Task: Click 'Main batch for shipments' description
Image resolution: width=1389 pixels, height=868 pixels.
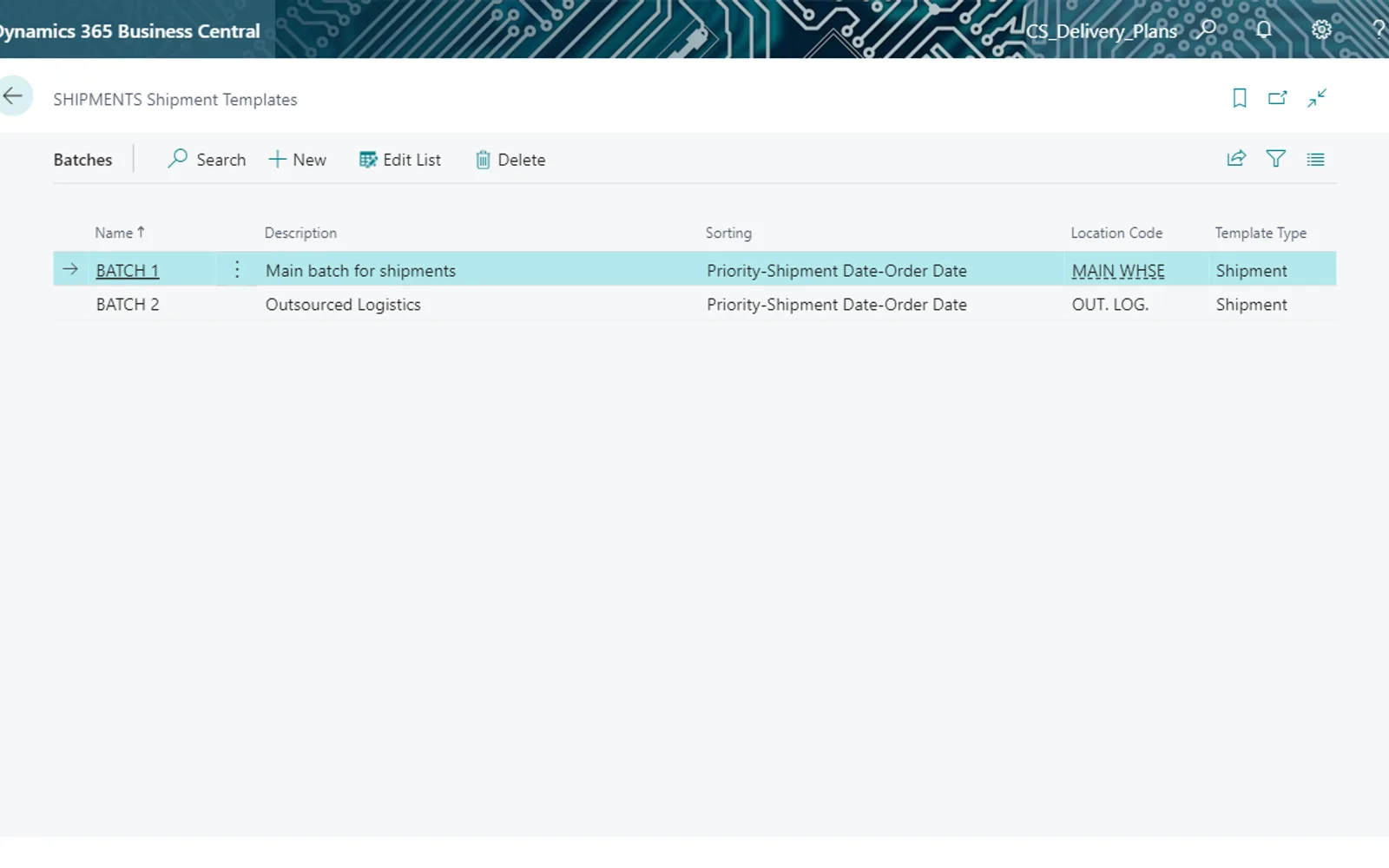Action: [x=360, y=271]
